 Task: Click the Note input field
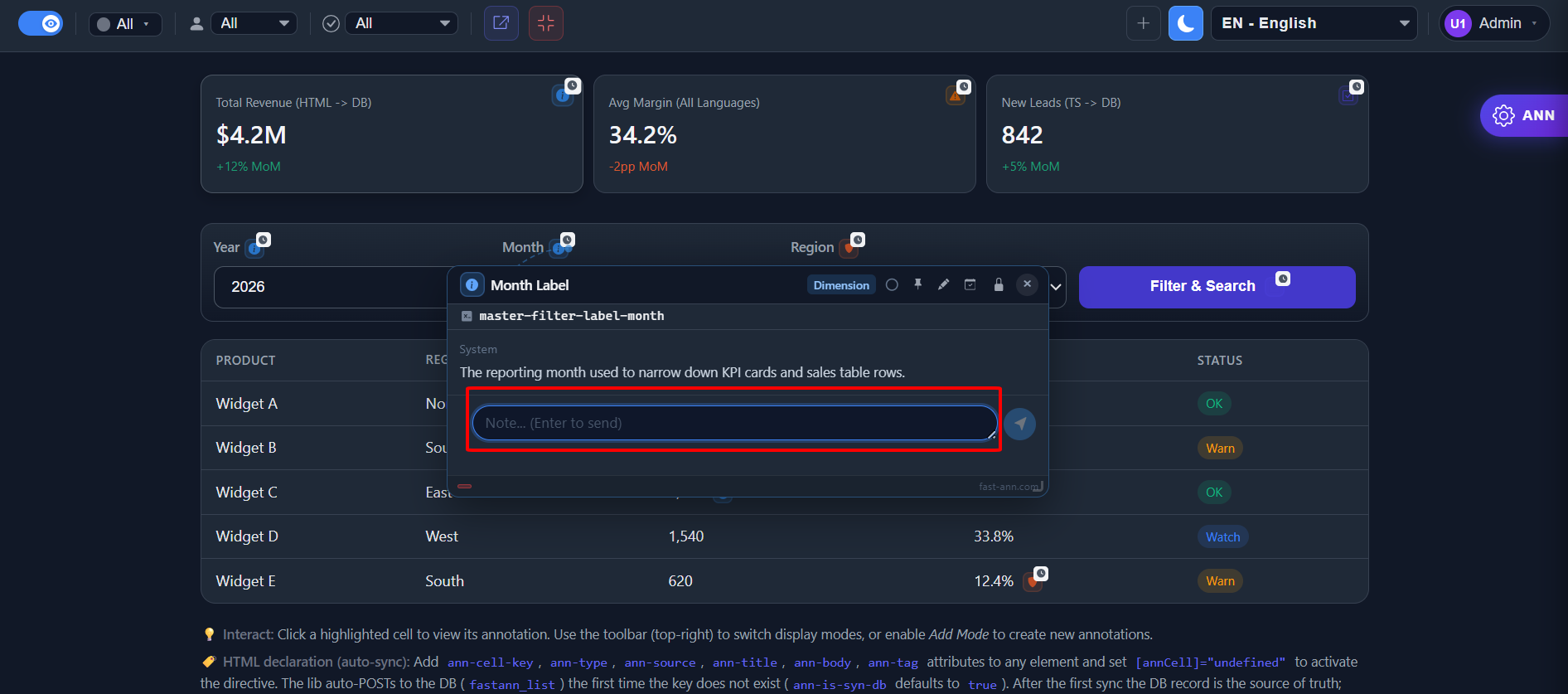tap(734, 423)
